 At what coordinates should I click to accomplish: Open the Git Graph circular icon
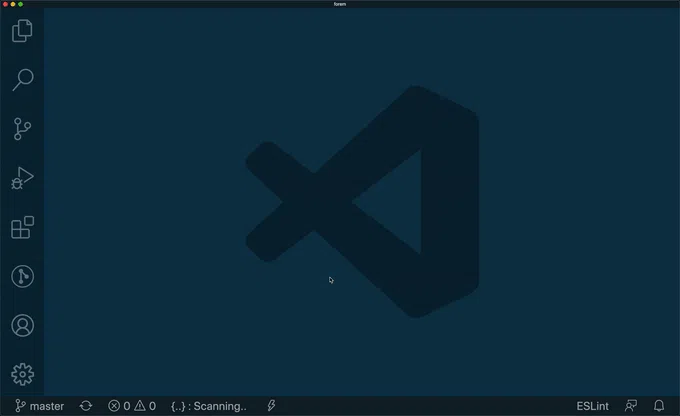(x=23, y=276)
